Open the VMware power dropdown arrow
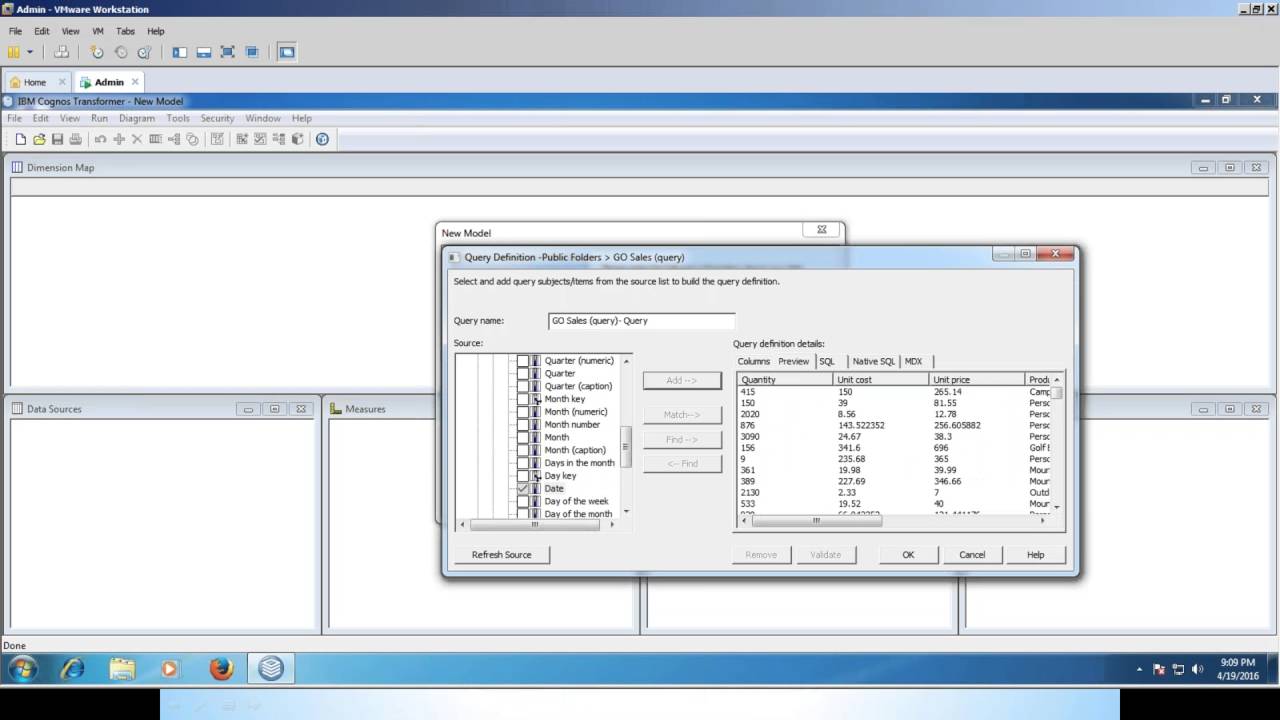This screenshot has height=720, width=1280. point(30,52)
